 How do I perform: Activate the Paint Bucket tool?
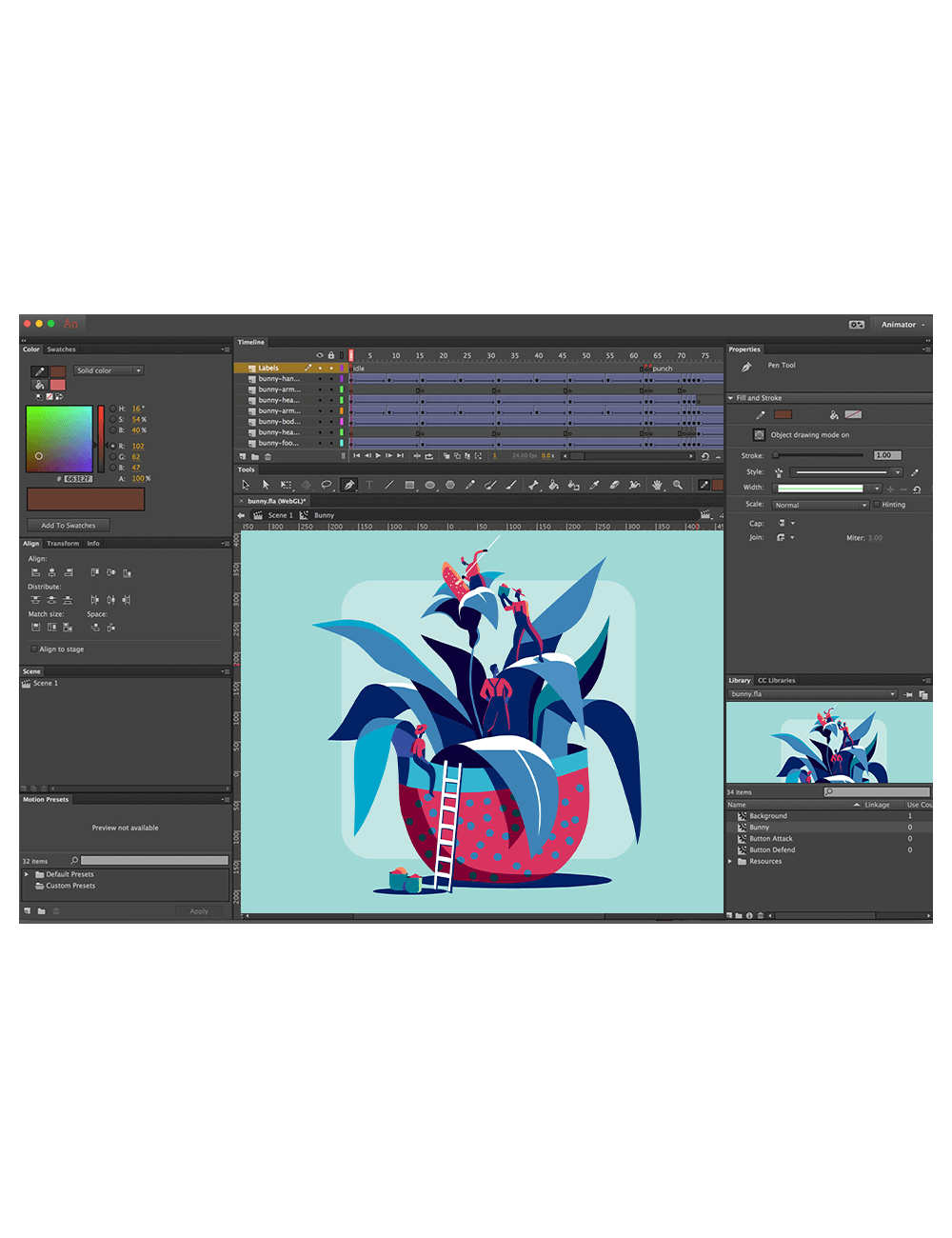point(553,486)
